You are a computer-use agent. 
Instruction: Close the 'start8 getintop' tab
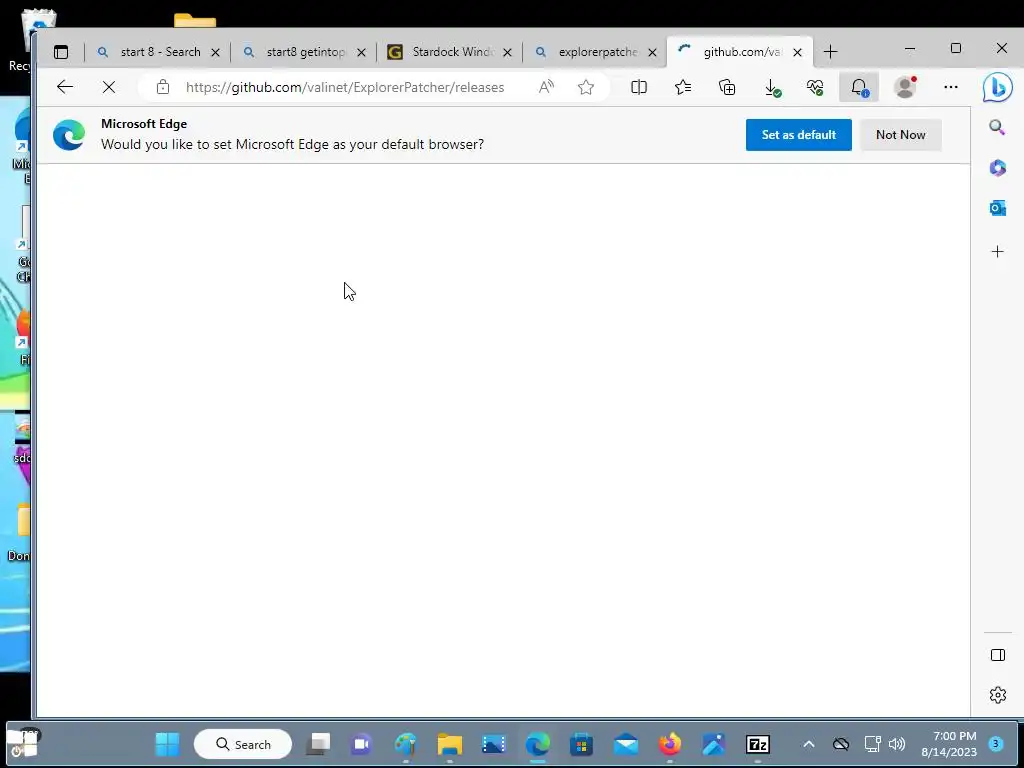361,53
